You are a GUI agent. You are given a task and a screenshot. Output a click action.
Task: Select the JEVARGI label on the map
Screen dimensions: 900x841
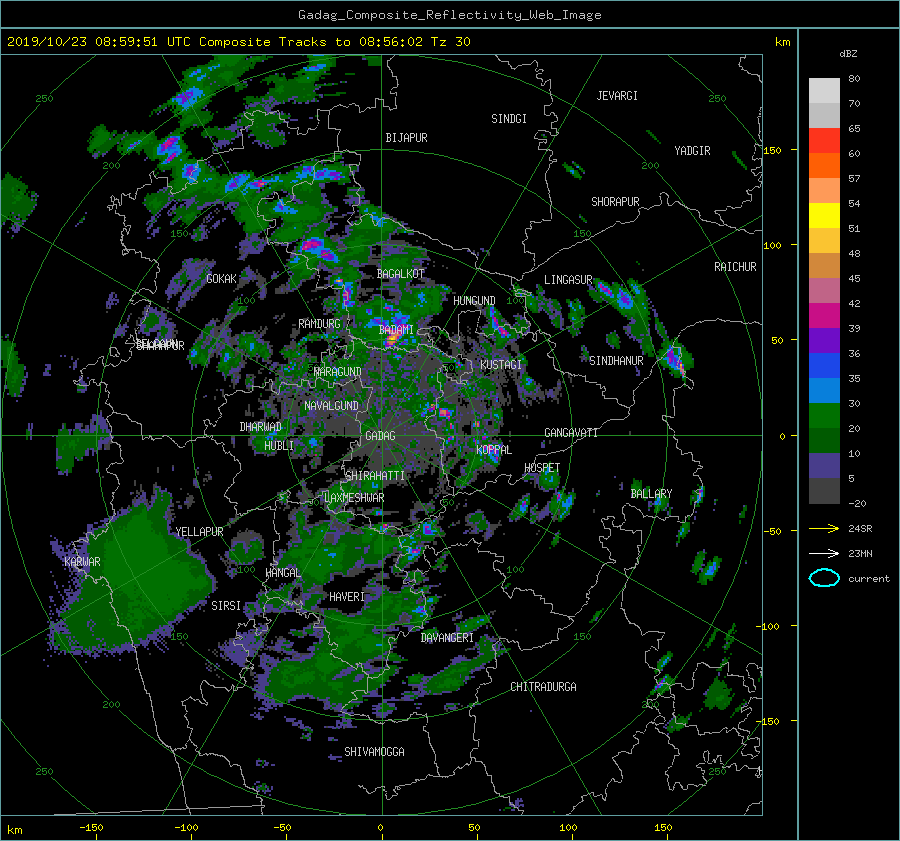tap(617, 96)
